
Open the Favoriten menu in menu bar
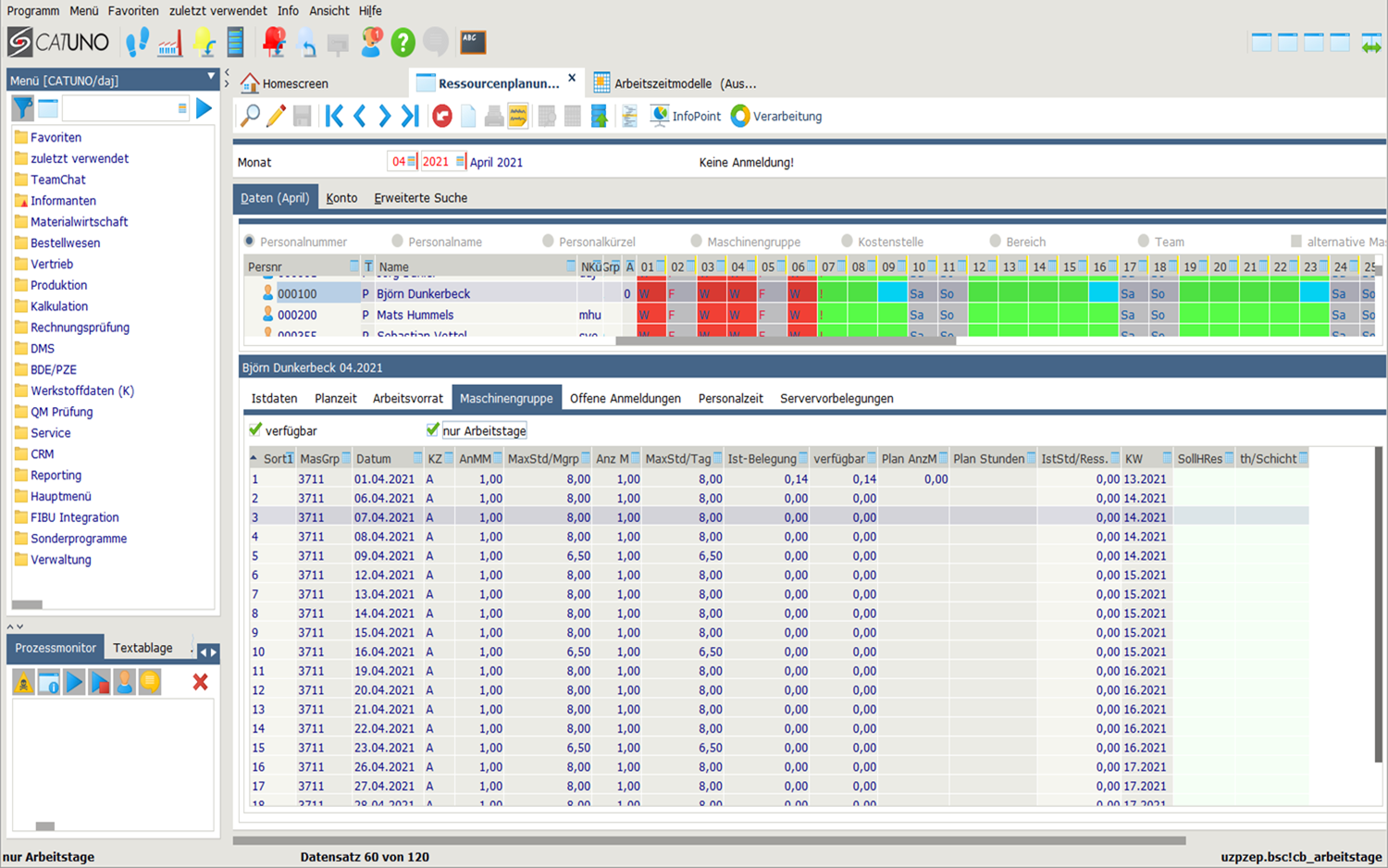[x=132, y=11]
